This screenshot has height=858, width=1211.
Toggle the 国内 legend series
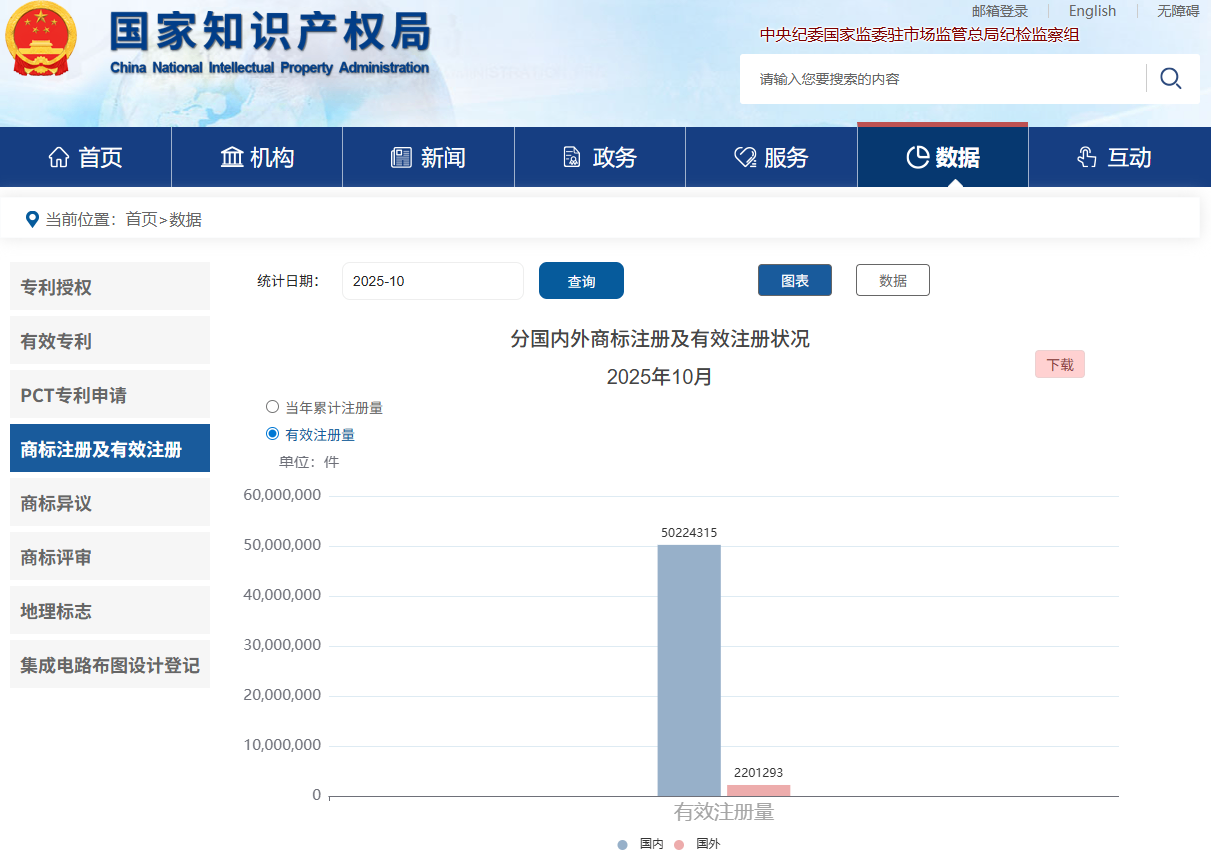[640, 844]
